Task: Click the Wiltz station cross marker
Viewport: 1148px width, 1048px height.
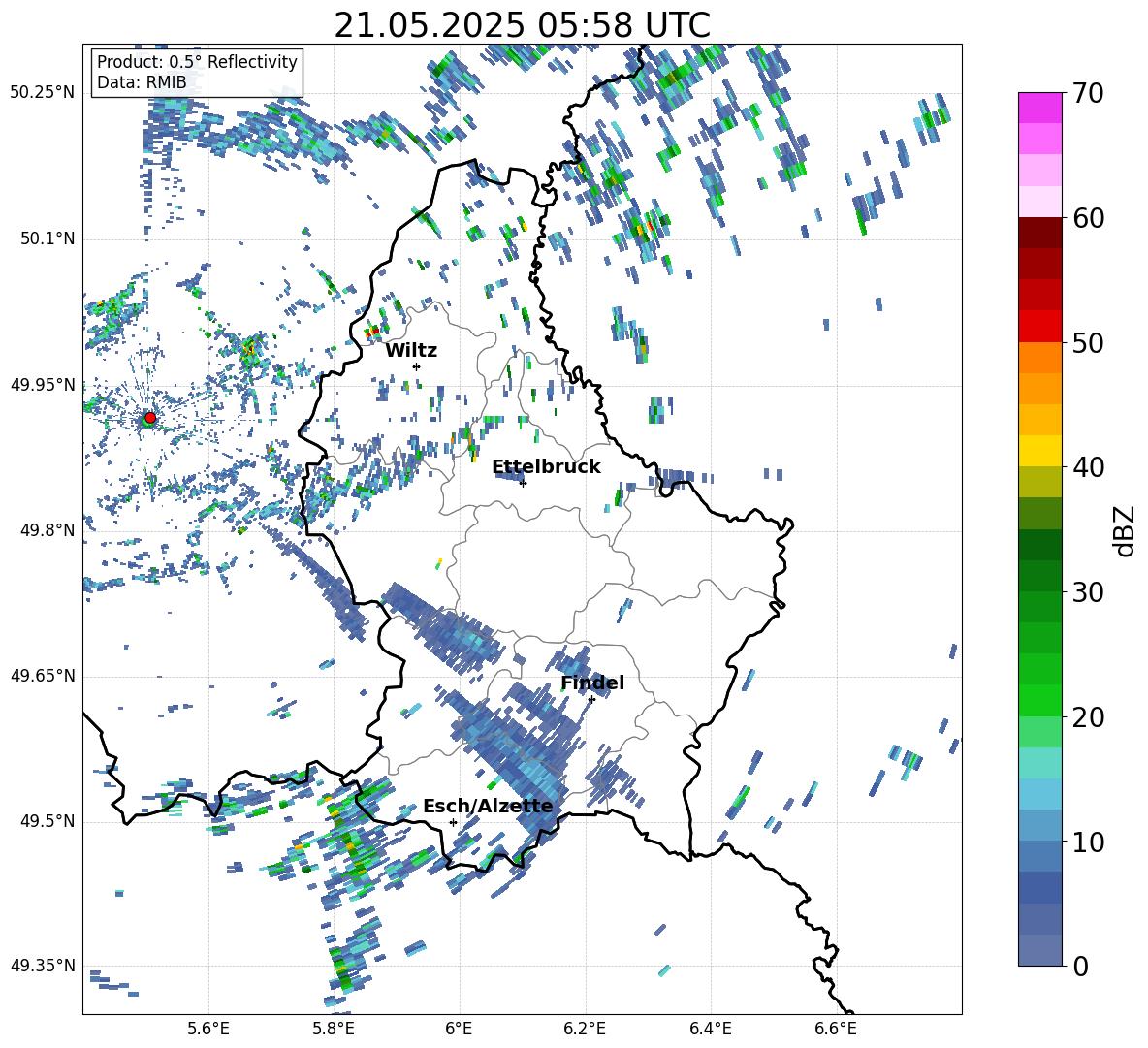Action: click(417, 366)
